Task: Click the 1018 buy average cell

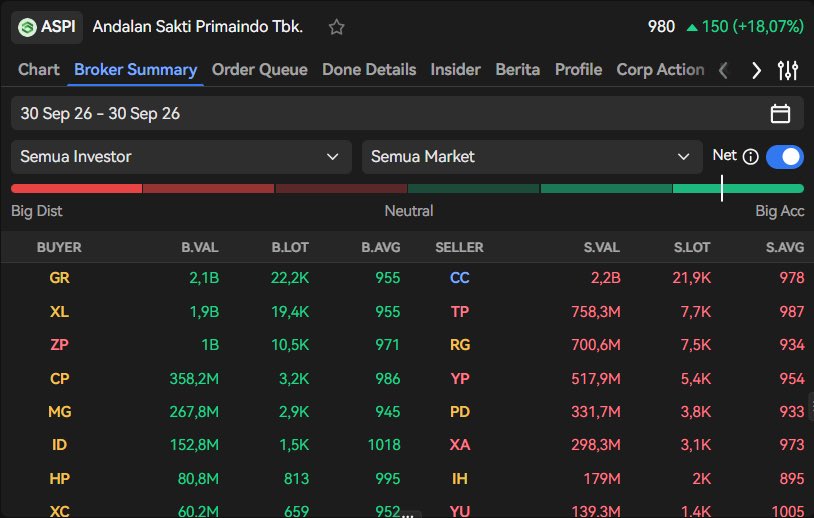Action: tap(384, 445)
